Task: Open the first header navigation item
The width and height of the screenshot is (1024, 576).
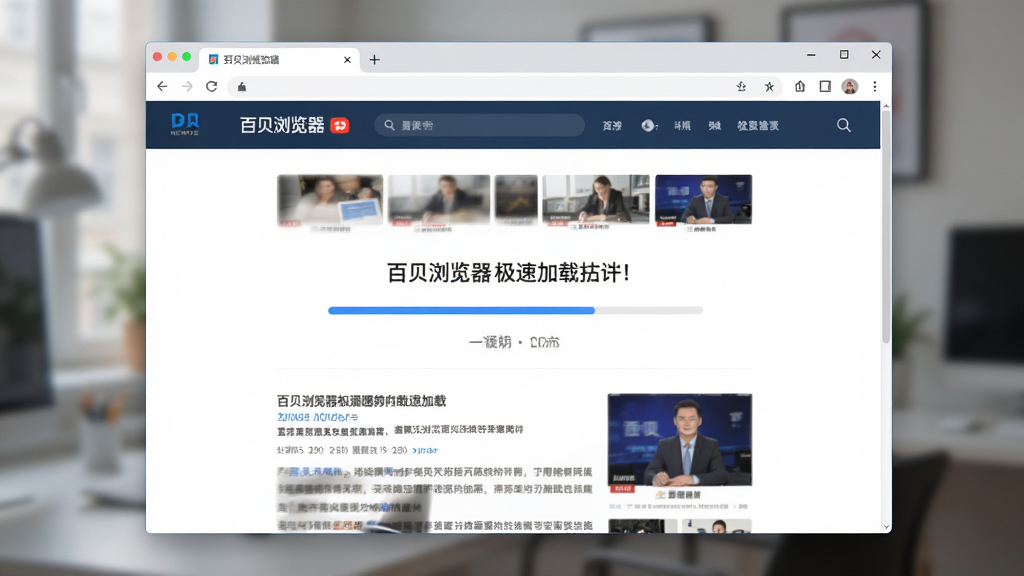Action: pyautogui.click(x=612, y=125)
